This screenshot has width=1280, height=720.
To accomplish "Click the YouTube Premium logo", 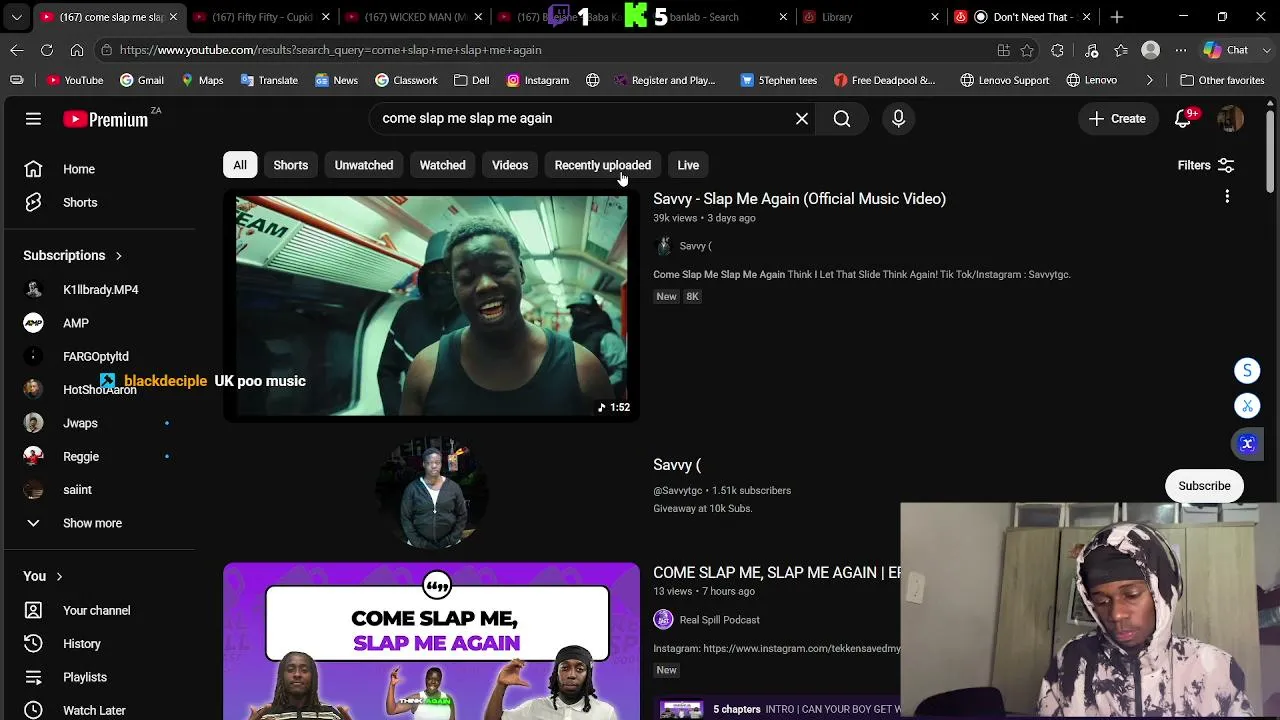I will click(x=105, y=119).
